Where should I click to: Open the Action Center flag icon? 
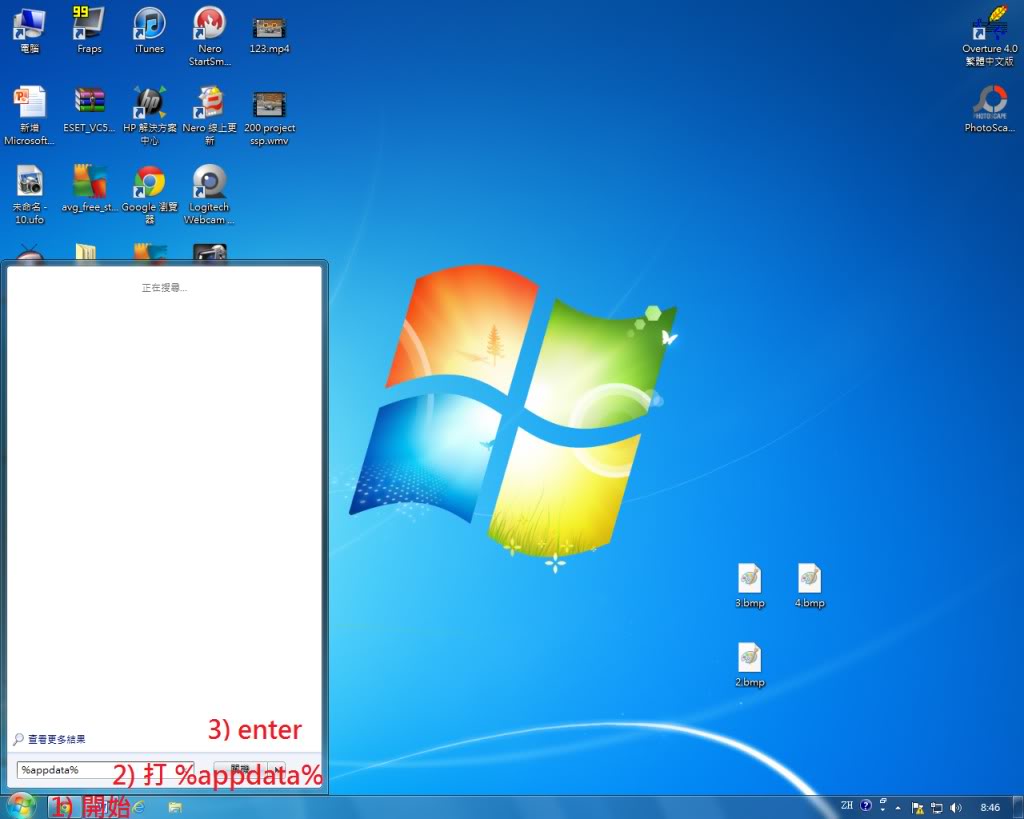pyautogui.click(x=918, y=808)
